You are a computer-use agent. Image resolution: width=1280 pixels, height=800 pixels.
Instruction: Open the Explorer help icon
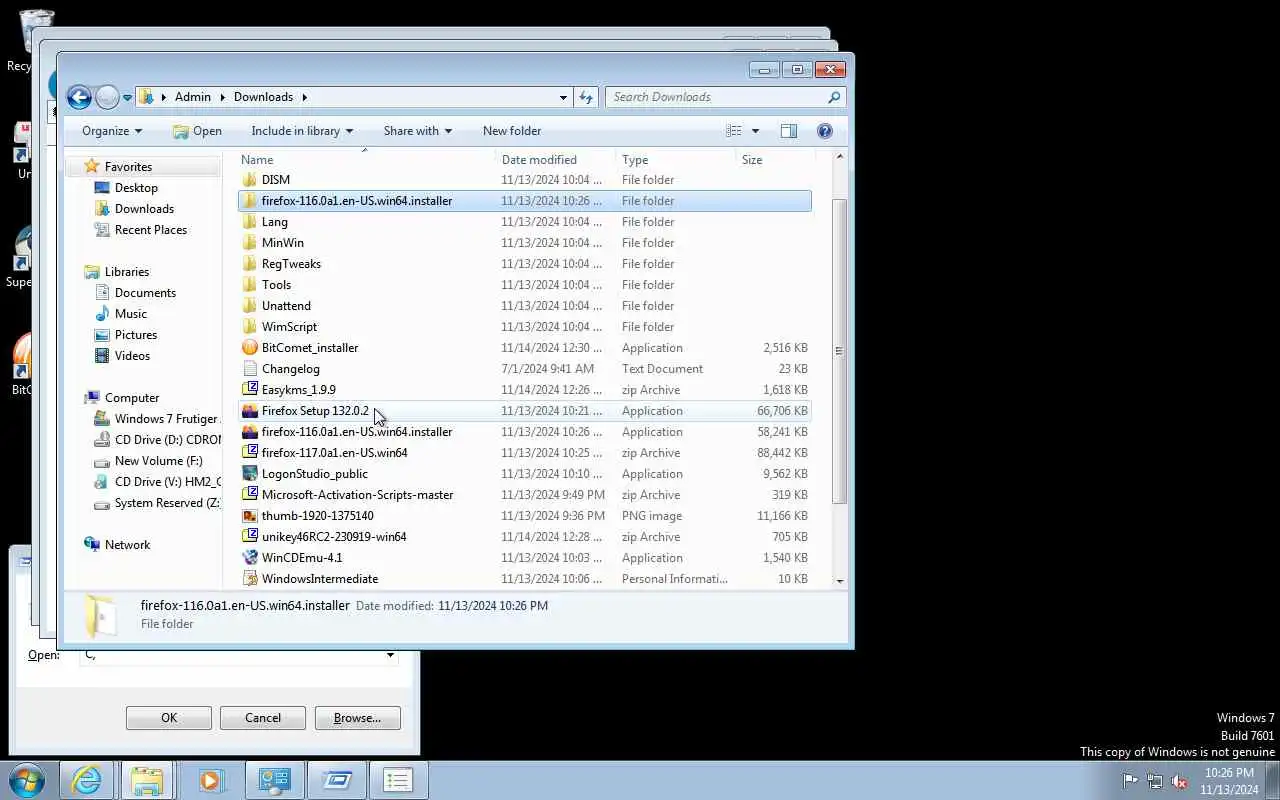click(x=825, y=131)
